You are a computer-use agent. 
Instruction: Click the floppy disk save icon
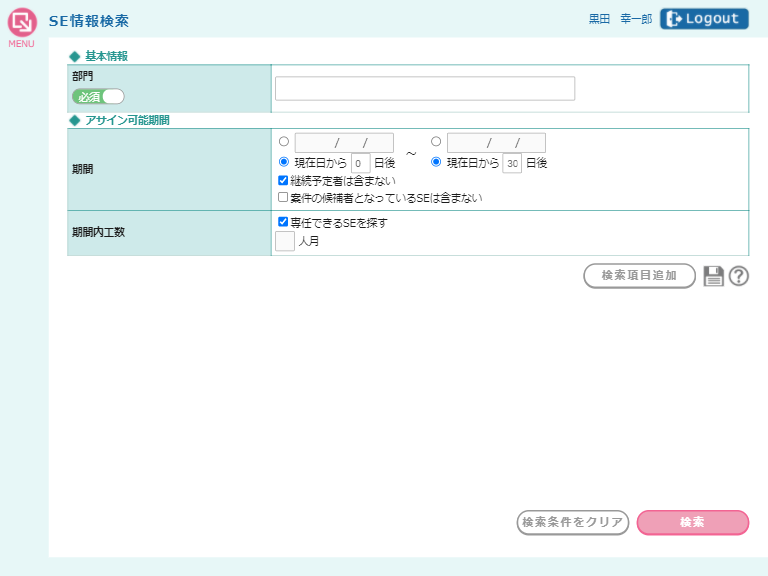click(713, 277)
